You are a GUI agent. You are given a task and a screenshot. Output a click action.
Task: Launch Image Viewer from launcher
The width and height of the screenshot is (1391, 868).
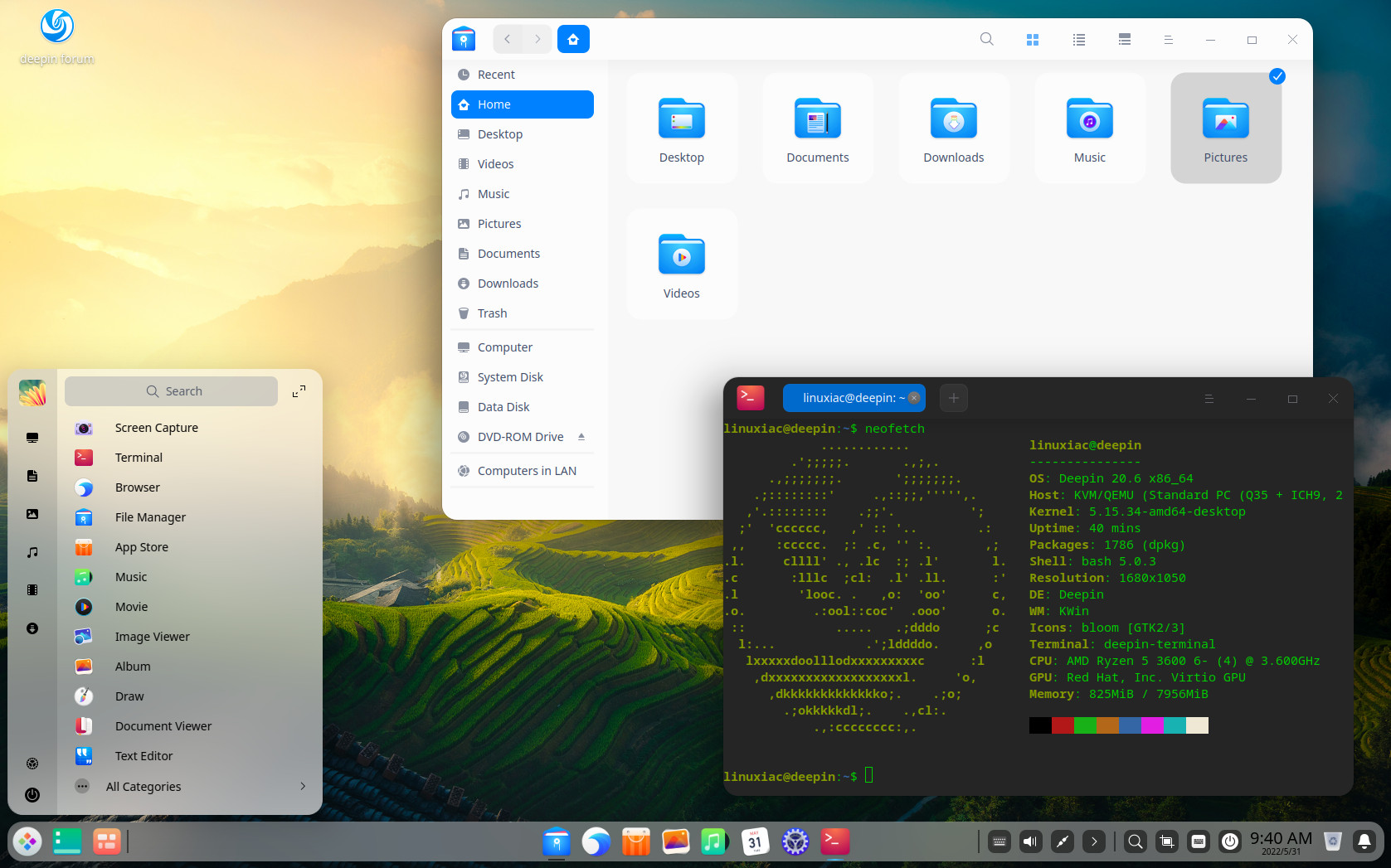click(190, 637)
